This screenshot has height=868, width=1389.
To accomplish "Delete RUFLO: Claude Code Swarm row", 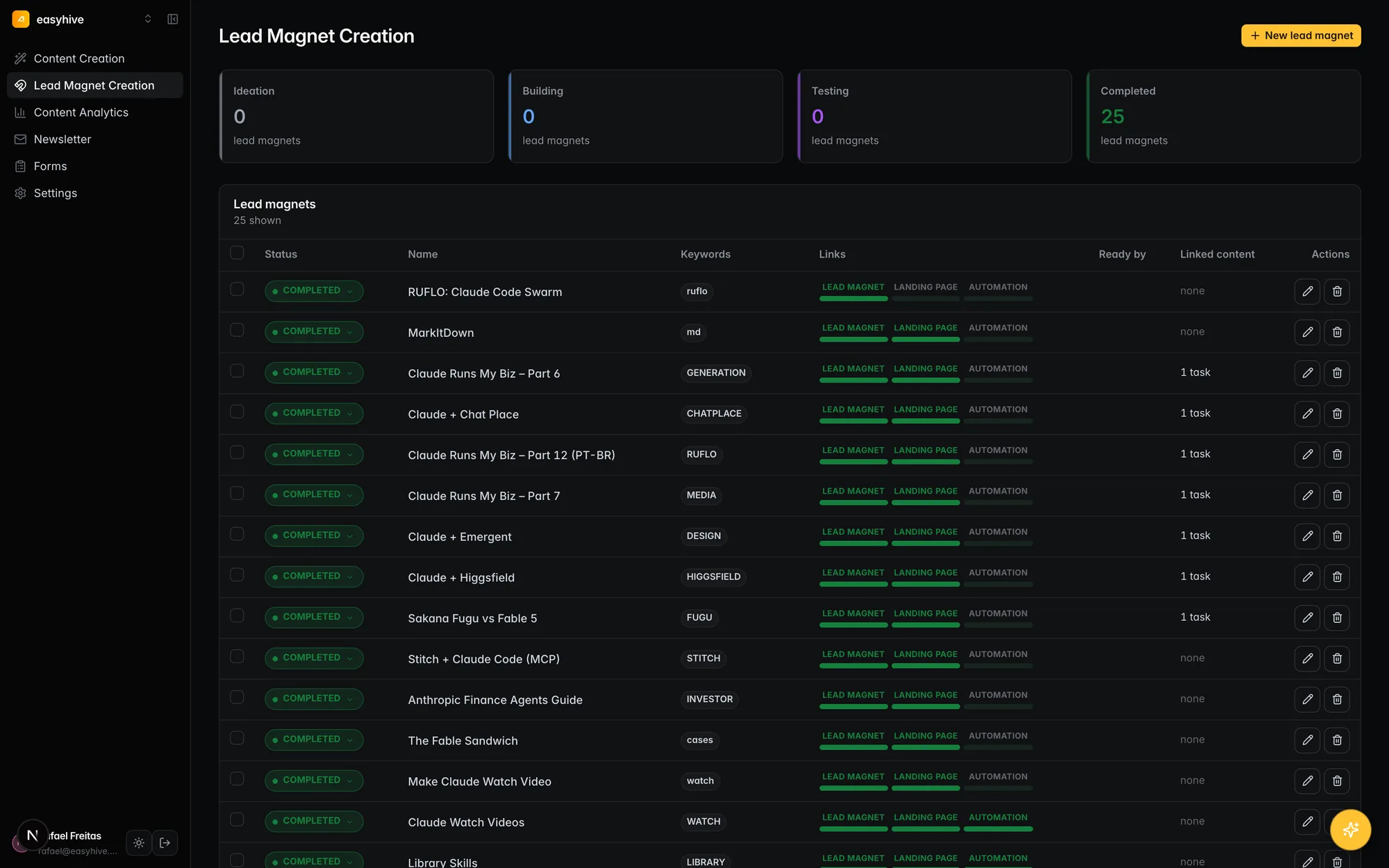I will click(x=1337, y=292).
